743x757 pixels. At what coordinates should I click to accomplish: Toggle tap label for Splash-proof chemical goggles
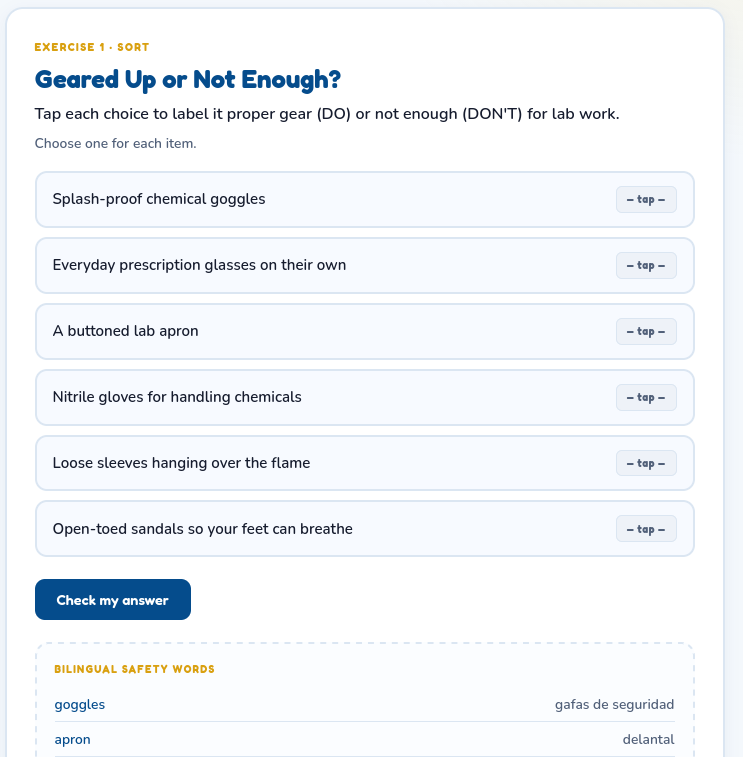click(646, 199)
